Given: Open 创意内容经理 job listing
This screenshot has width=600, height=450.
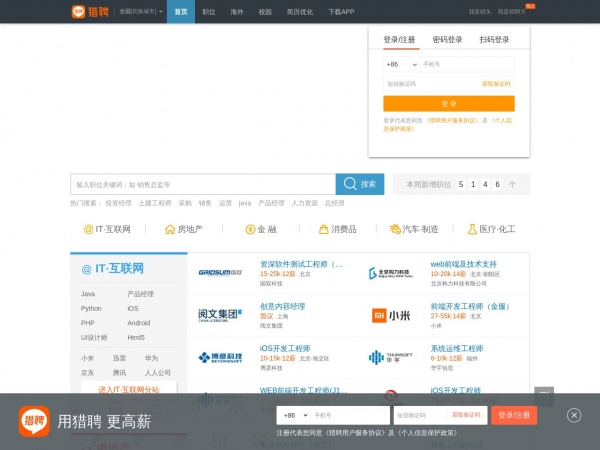Looking at the screenshot, I should (x=282, y=306).
